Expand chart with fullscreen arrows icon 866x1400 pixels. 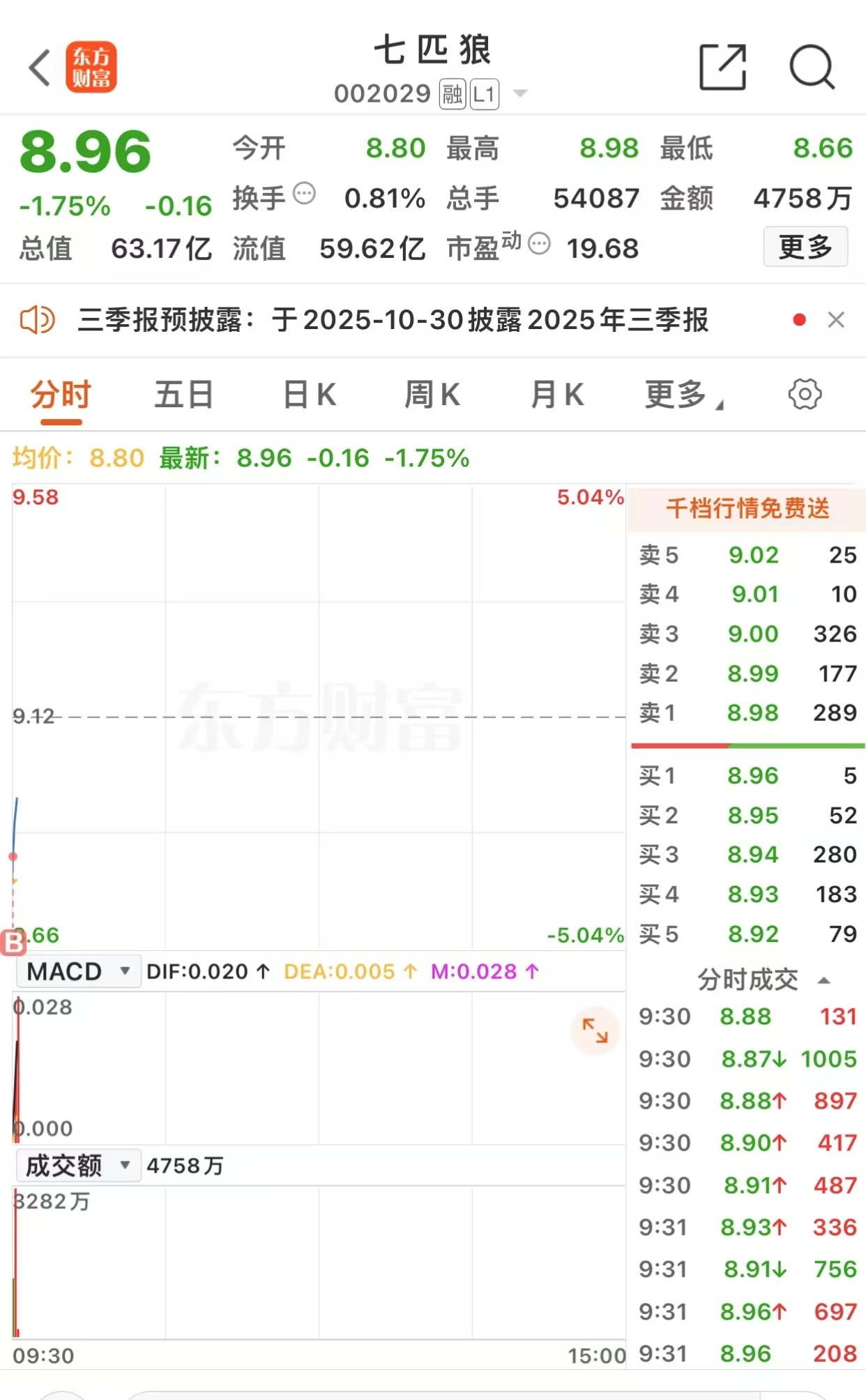595,1030
